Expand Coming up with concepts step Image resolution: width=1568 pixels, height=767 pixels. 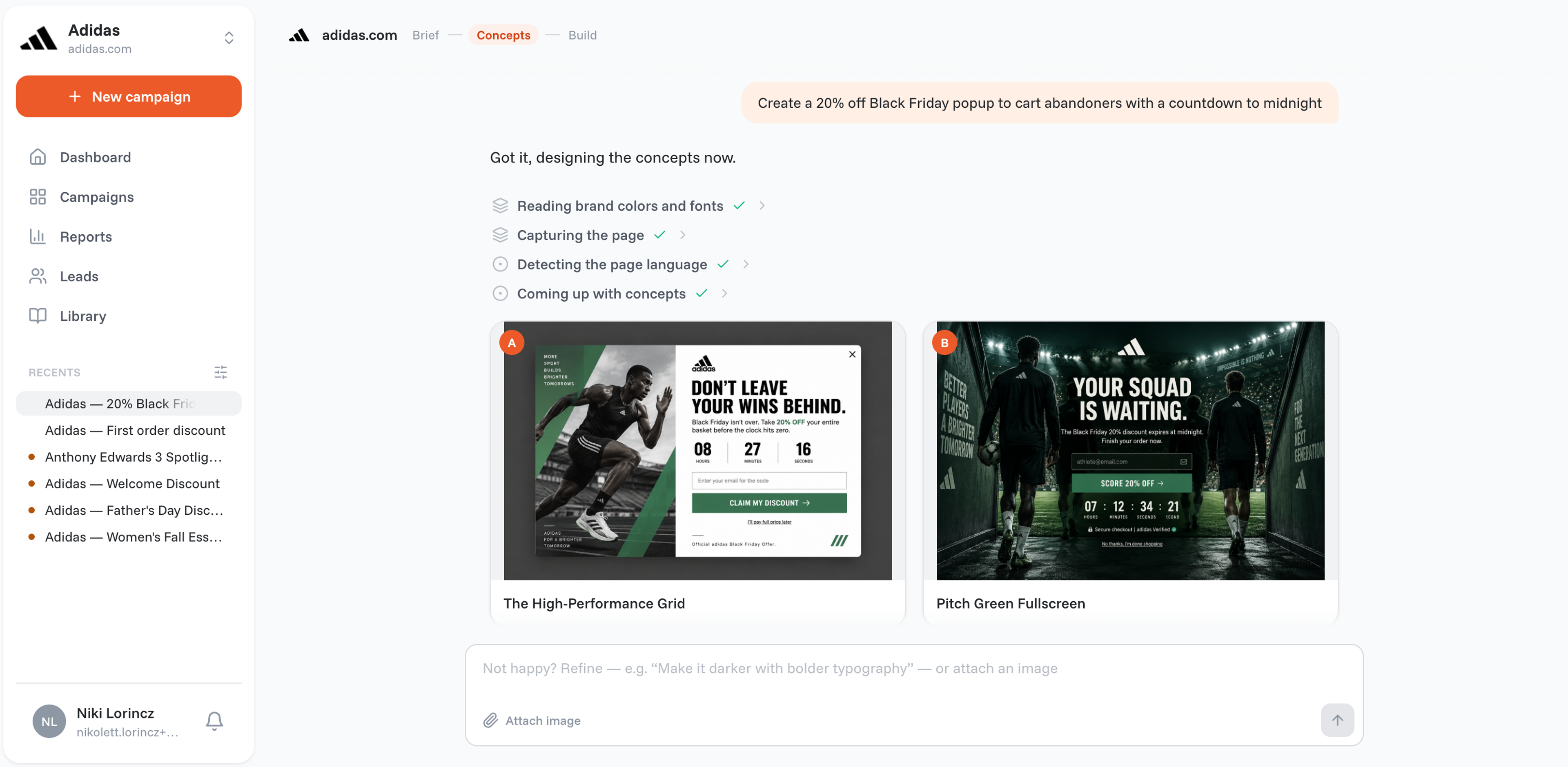724,293
